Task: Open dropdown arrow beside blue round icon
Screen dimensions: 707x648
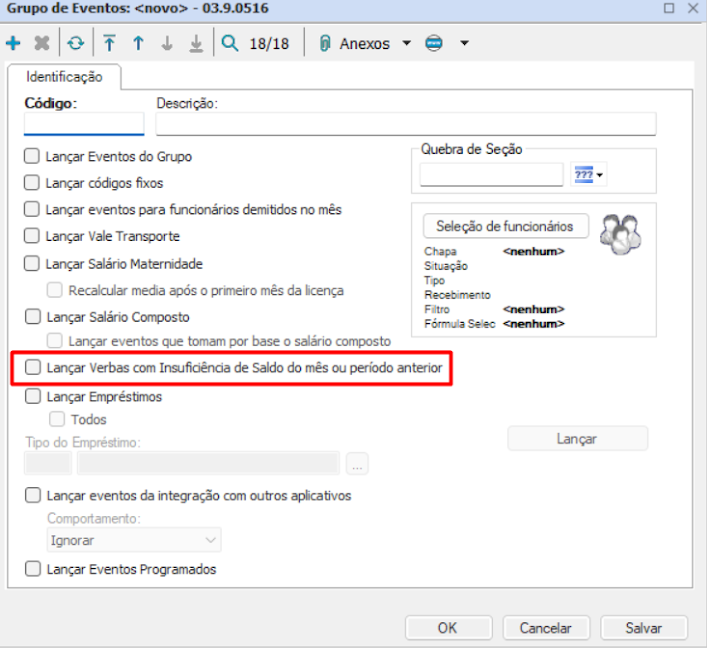Action: [464, 43]
